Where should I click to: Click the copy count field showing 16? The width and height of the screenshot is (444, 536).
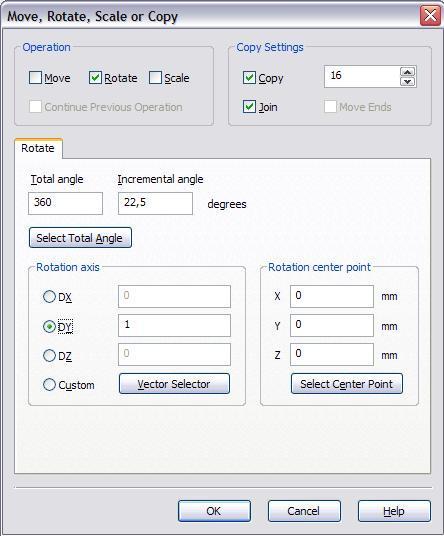tap(362, 76)
